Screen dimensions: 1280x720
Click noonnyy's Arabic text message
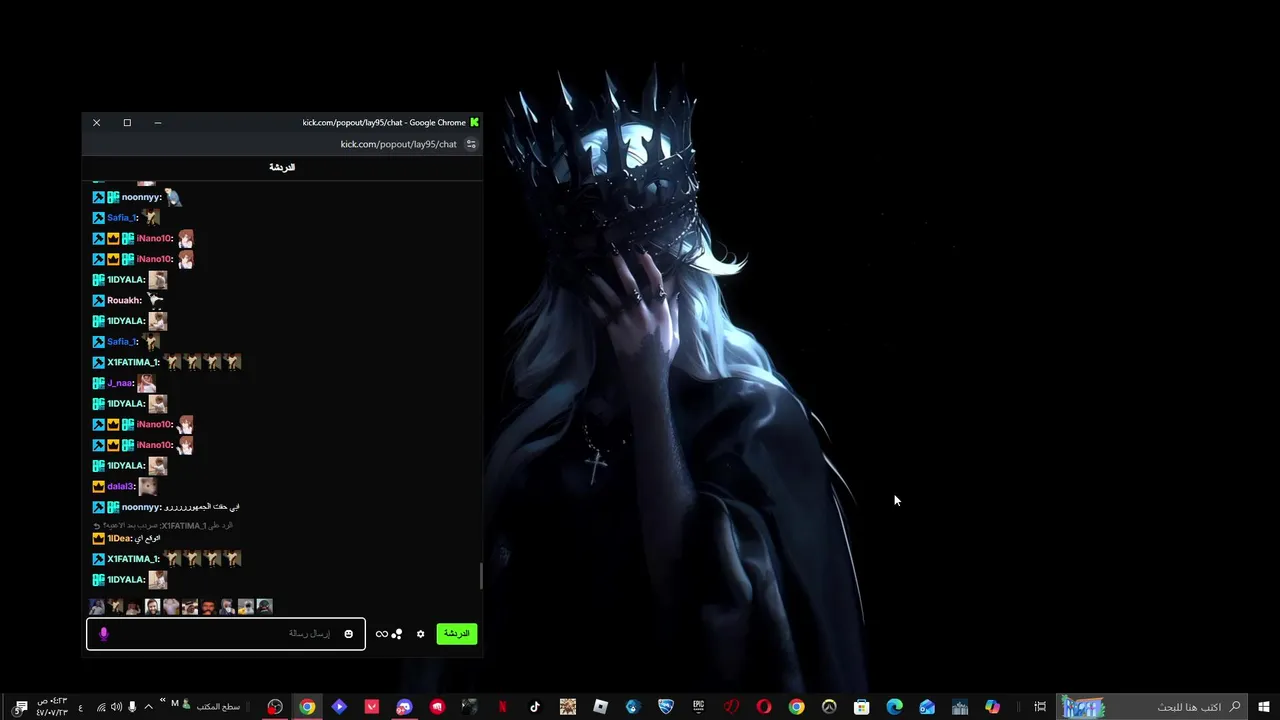coord(203,507)
